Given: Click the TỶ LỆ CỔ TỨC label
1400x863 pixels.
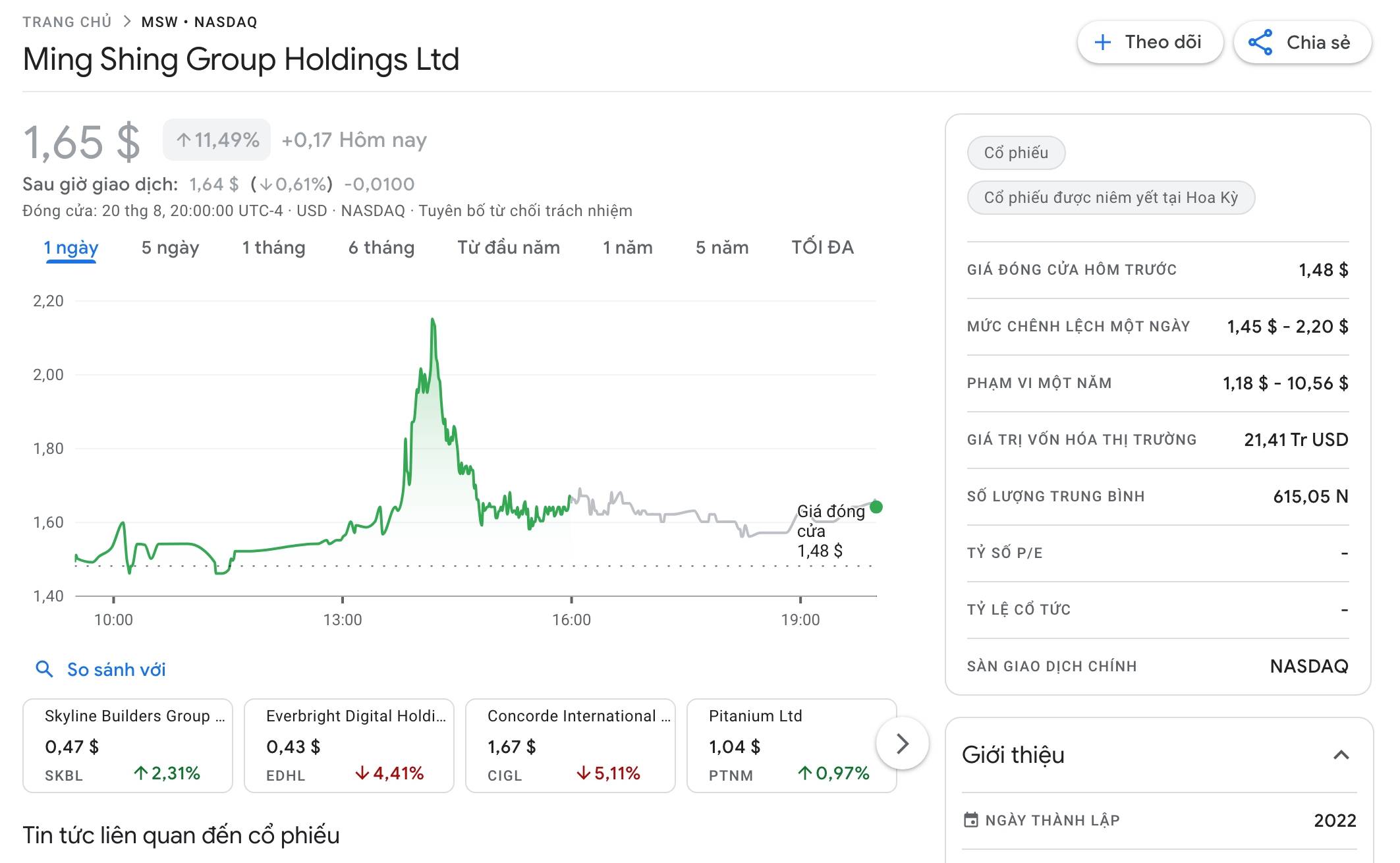Looking at the screenshot, I should [1019, 610].
